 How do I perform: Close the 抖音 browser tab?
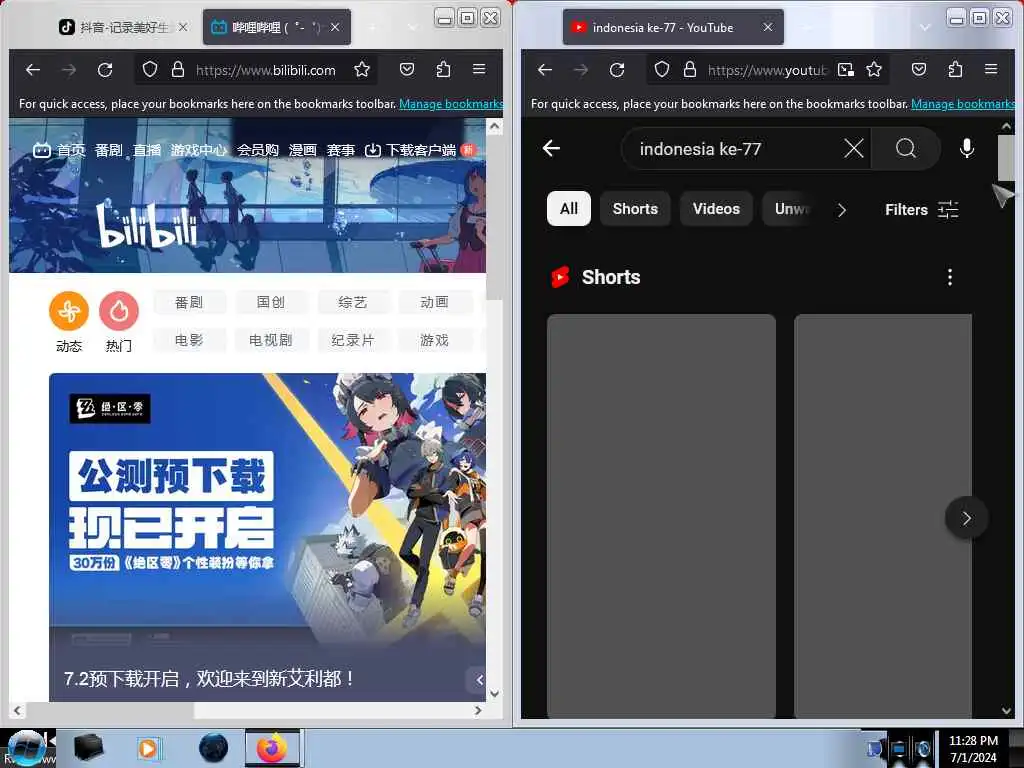pyautogui.click(x=184, y=27)
